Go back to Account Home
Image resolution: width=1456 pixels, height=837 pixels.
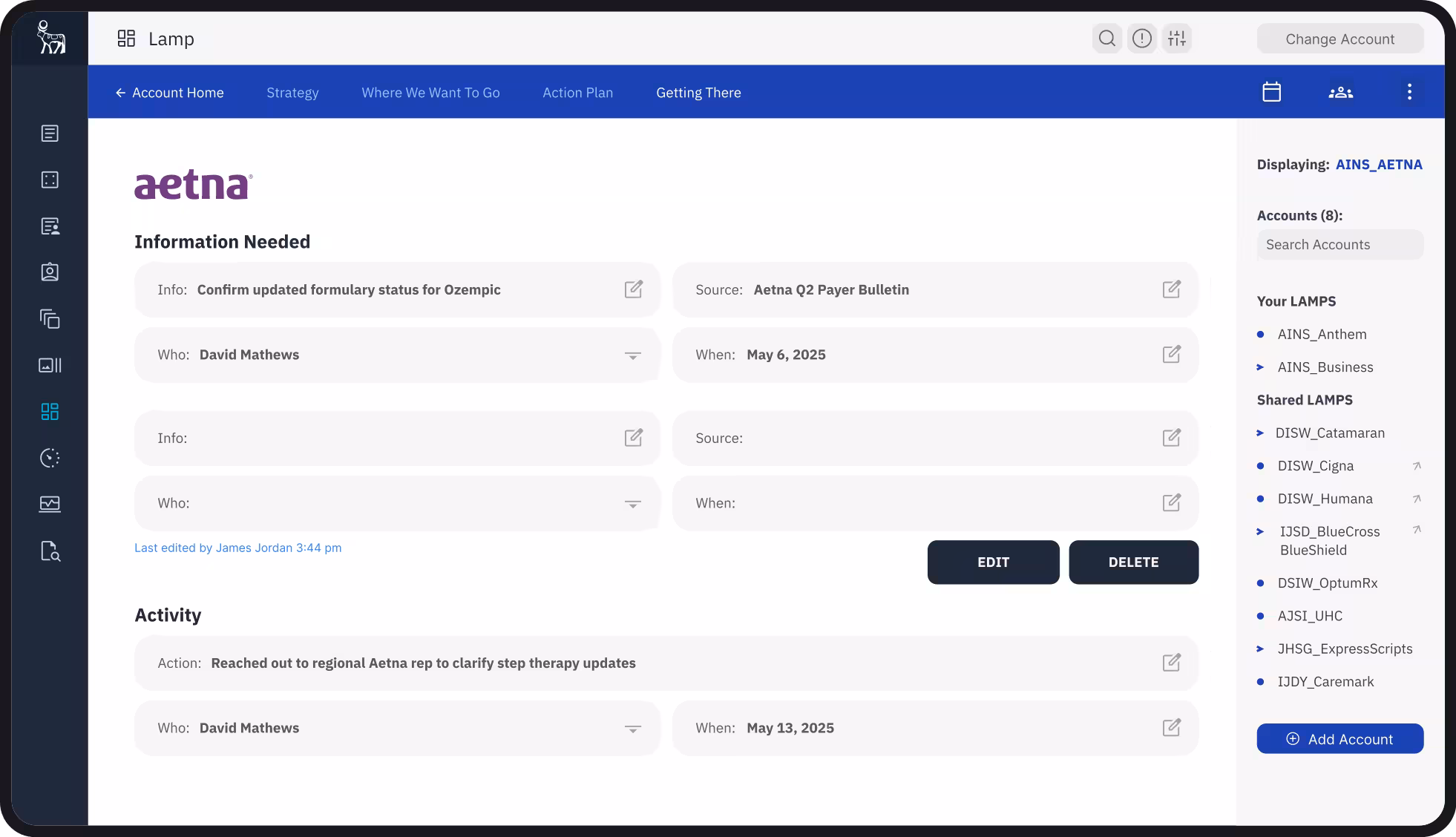169,93
